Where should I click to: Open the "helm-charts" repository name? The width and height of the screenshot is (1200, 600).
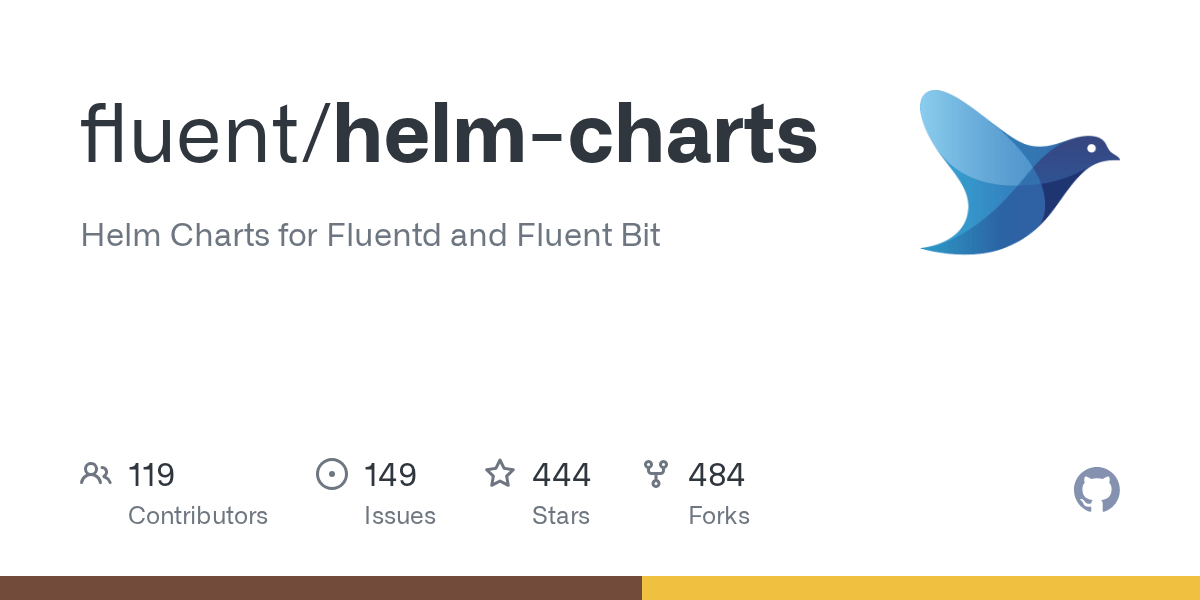pyautogui.click(x=576, y=136)
